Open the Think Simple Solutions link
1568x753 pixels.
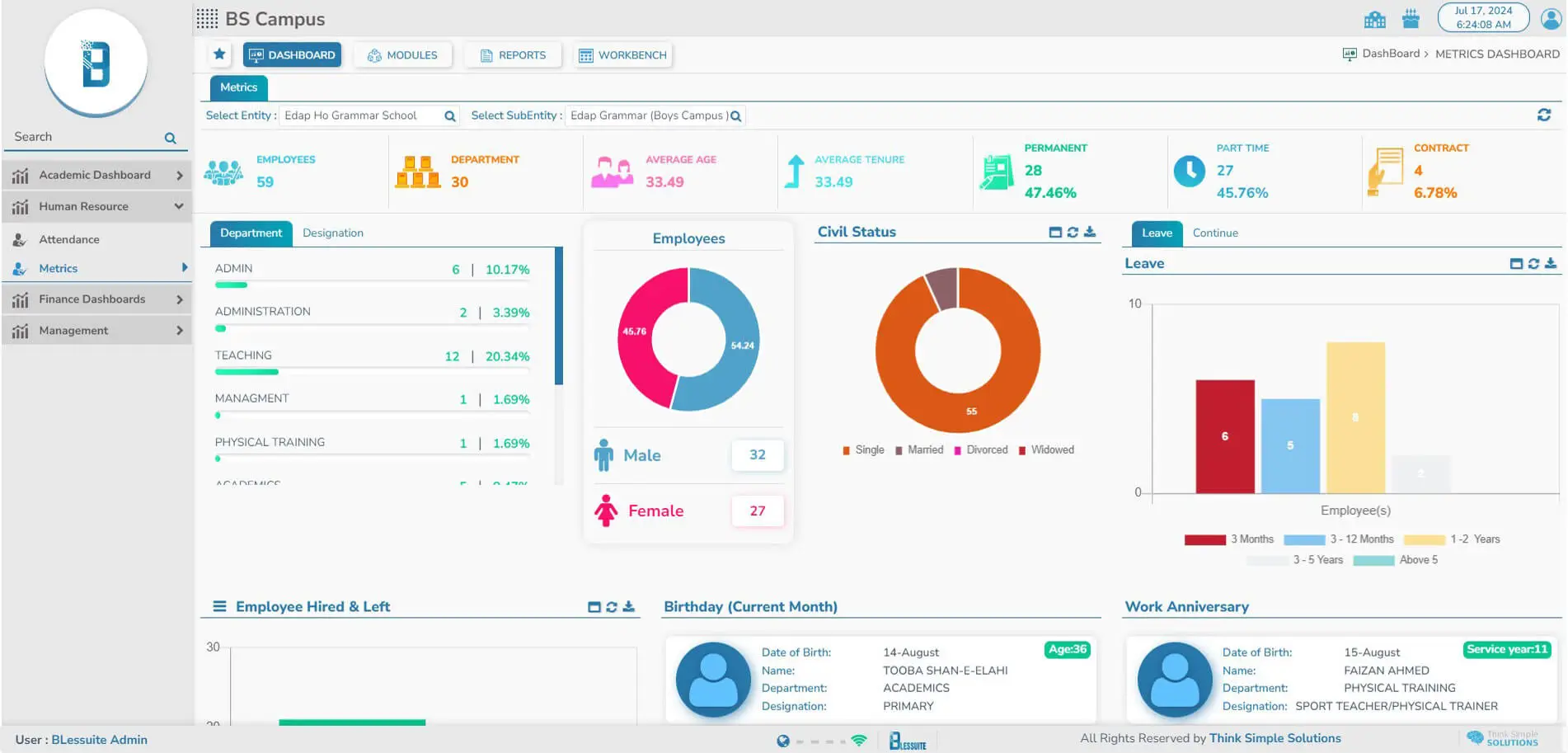[1274, 738]
